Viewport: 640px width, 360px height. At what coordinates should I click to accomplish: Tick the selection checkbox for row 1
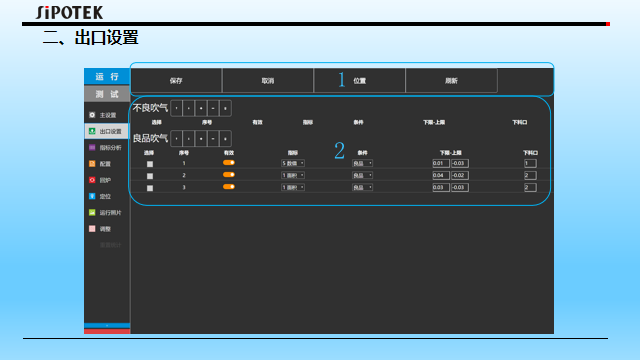(150, 164)
